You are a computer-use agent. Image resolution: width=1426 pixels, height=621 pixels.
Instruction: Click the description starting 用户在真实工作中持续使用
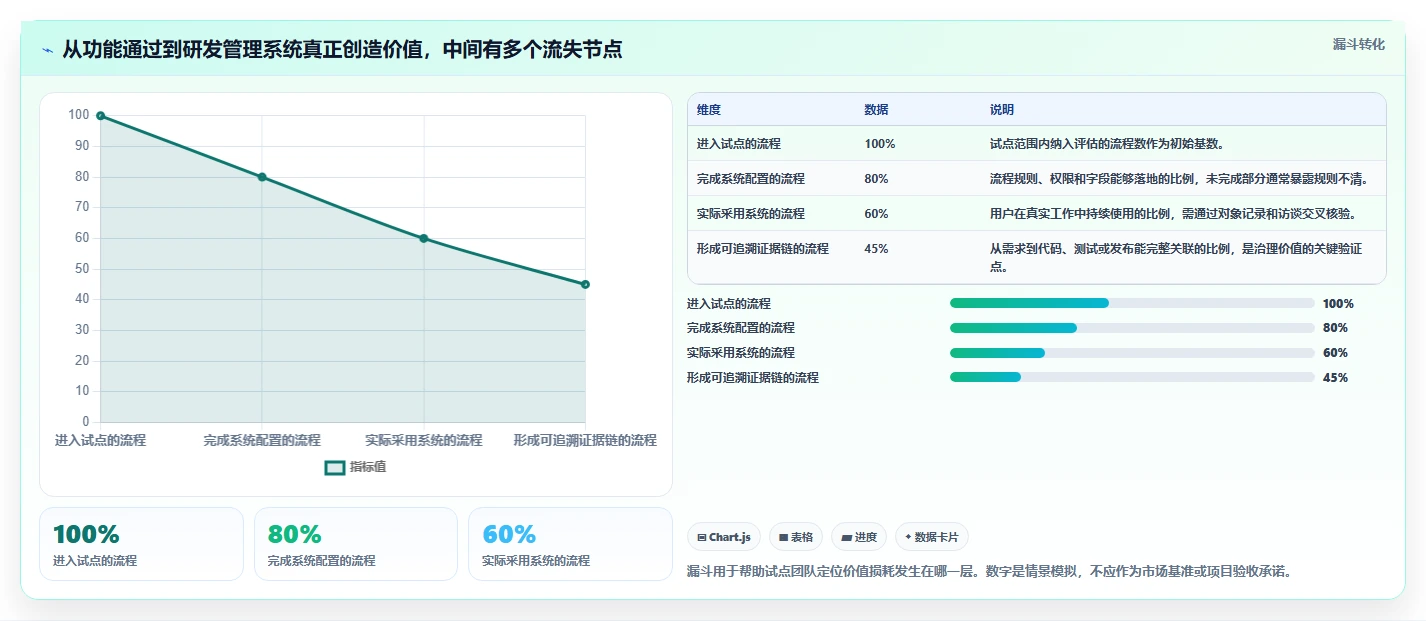pyautogui.click(x=1173, y=214)
